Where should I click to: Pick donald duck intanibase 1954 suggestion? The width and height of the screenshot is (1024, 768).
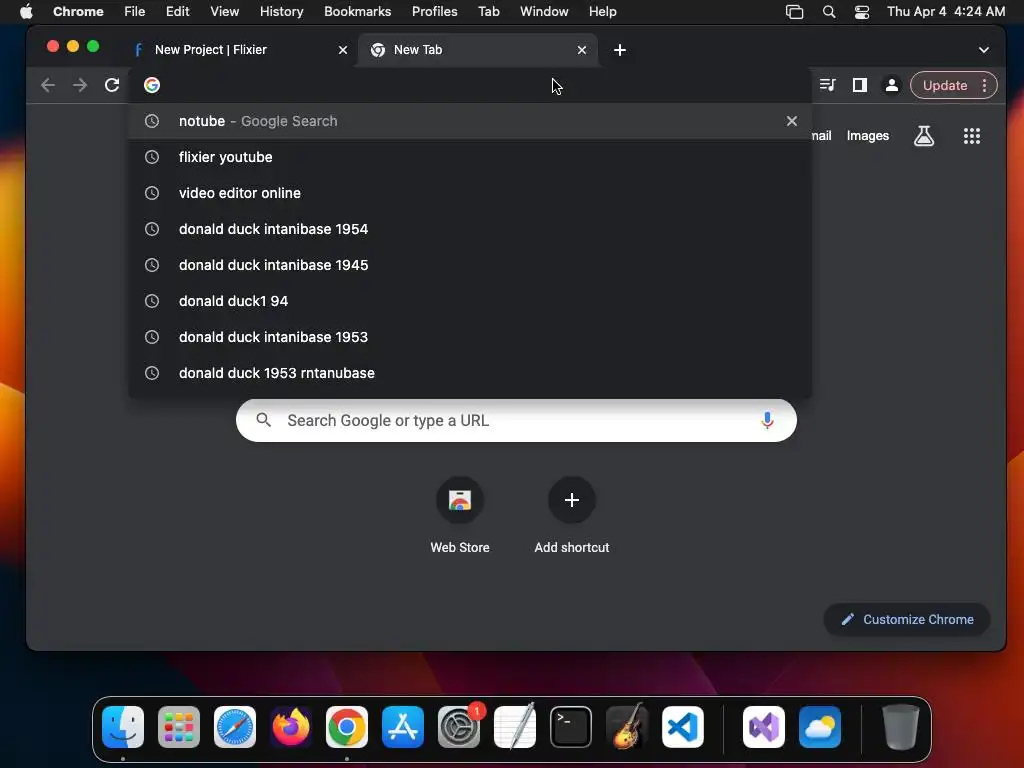(470, 229)
